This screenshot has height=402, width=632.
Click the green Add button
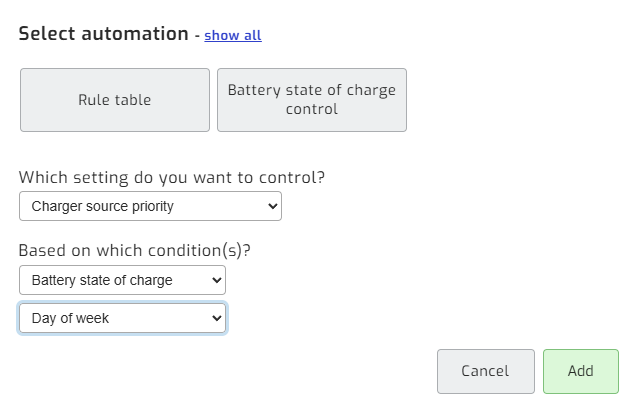pos(581,371)
